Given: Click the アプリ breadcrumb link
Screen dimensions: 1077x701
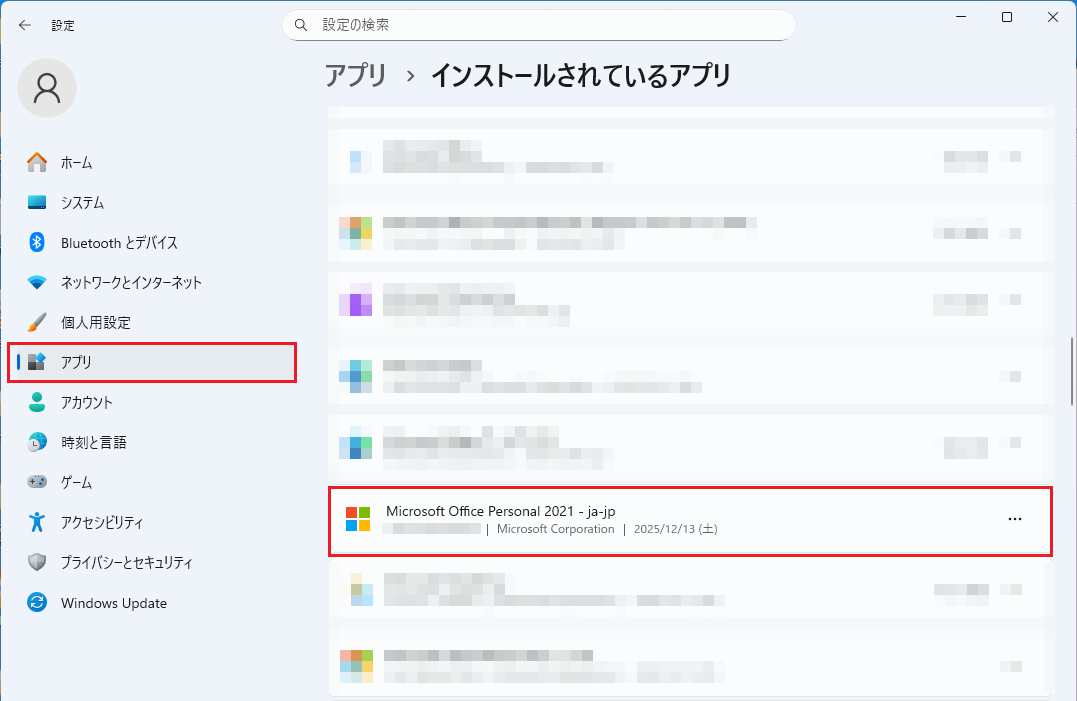Looking at the screenshot, I should click(x=355, y=75).
